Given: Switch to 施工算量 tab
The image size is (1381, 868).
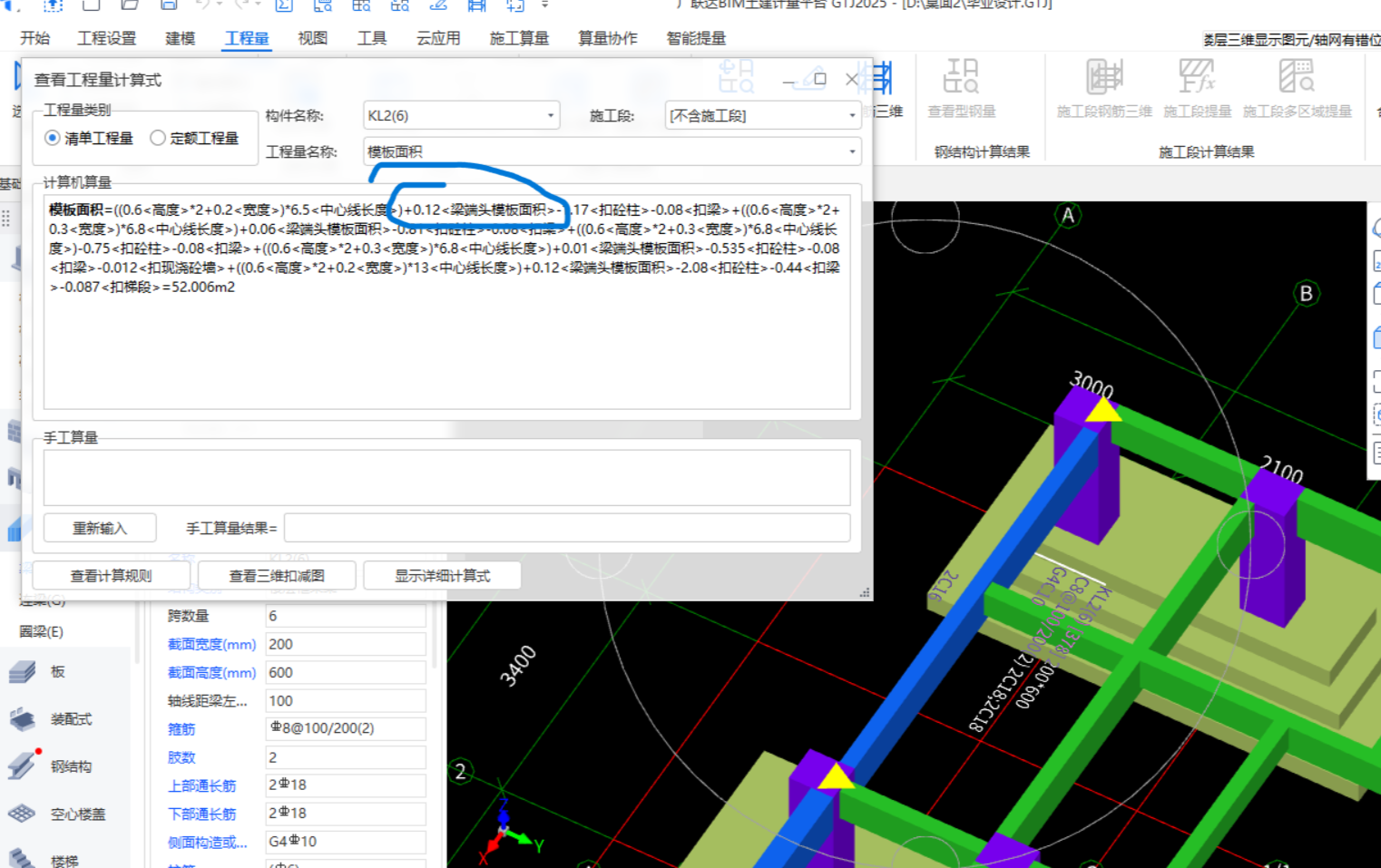Looking at the screenshot, I should 519,38.
